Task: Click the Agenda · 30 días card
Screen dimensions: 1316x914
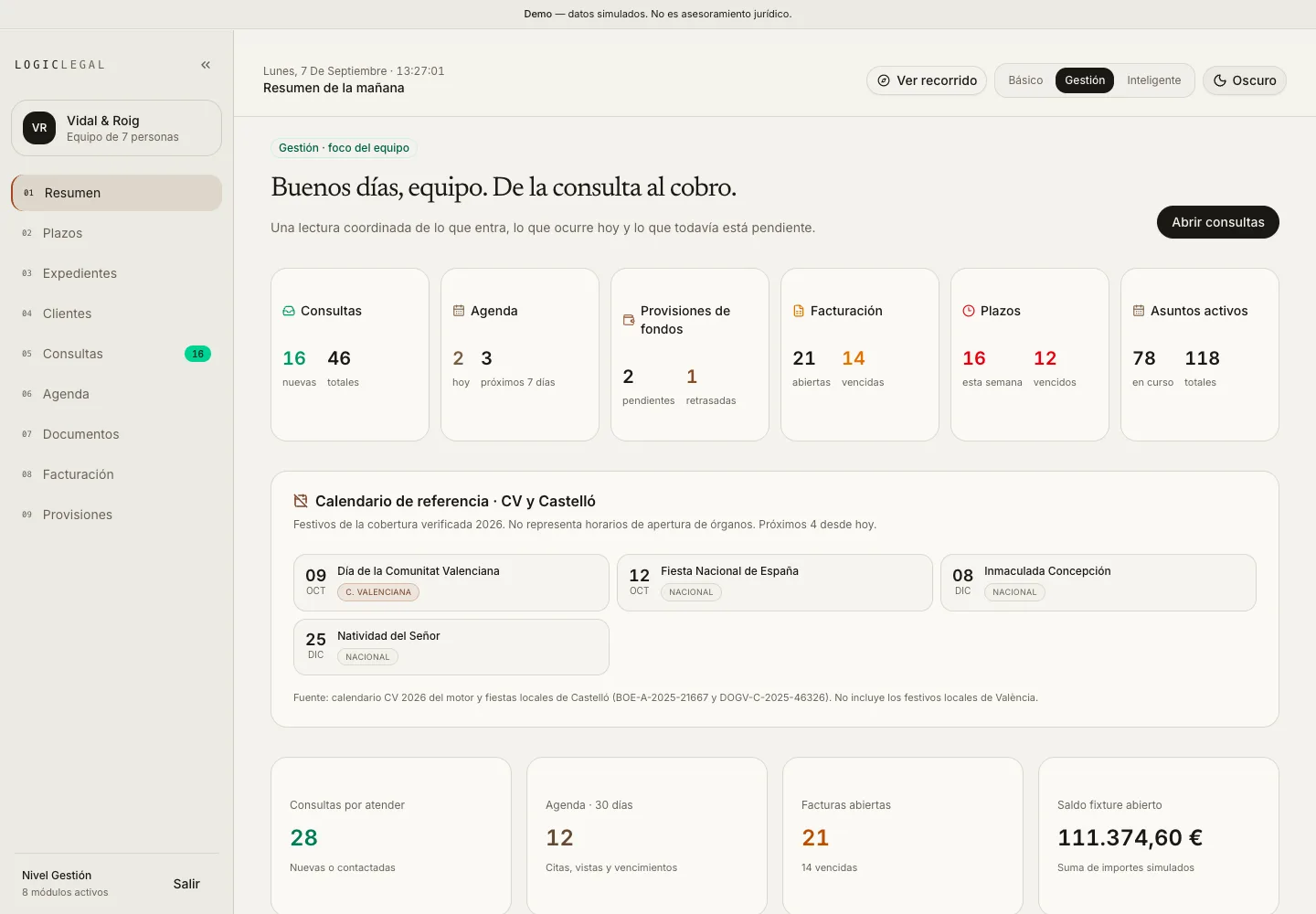Action: tap(647, 835)
